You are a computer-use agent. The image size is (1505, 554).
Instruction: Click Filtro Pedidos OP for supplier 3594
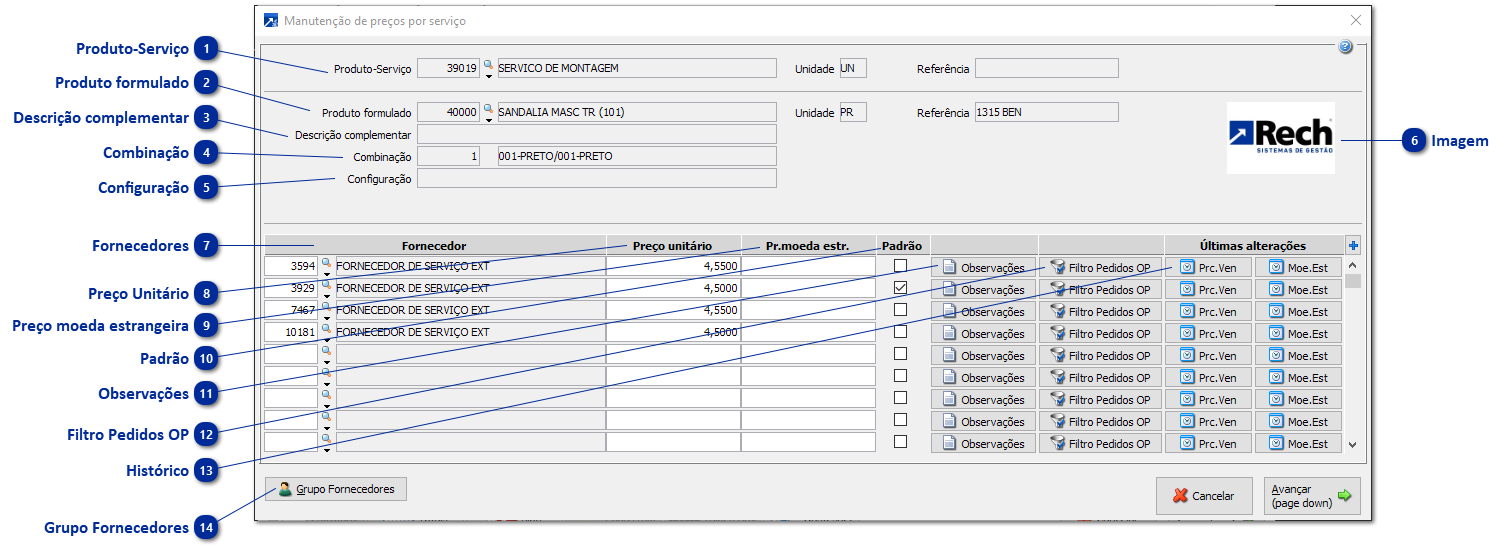(x=1100, y=268)
